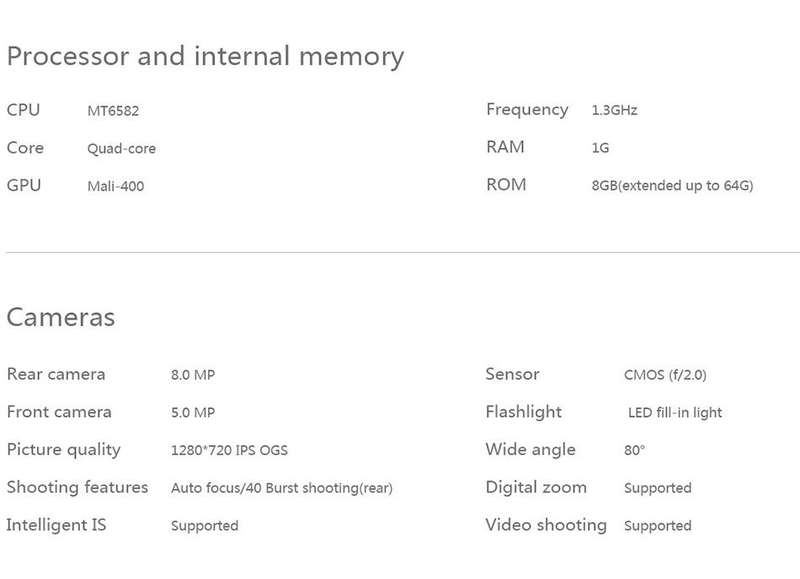Click Supported next to Digital zoom
The image size is (800, 579).
(658, 488)
